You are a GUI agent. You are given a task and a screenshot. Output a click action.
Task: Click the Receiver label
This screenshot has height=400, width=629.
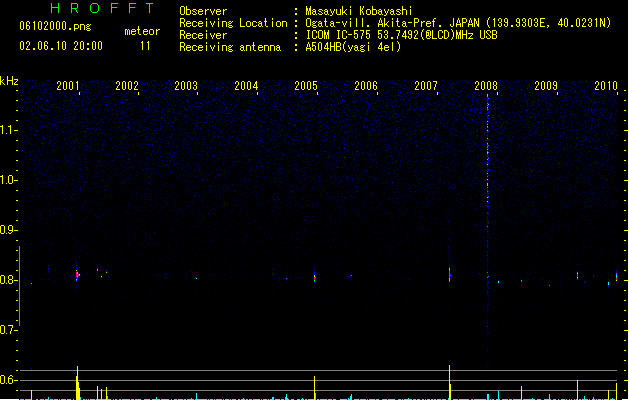pyautogui.click(x=203, y=35)
